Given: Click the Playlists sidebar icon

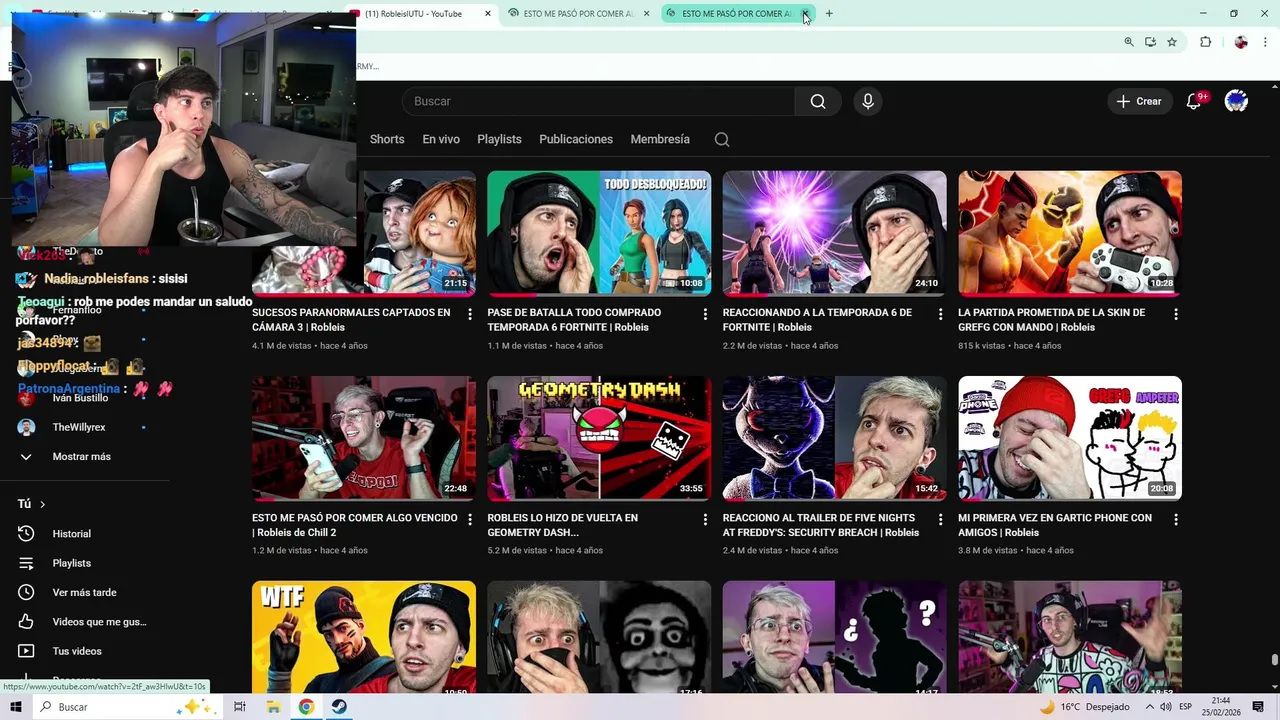Looking at the screenshot, I should [x=26, y=563].
